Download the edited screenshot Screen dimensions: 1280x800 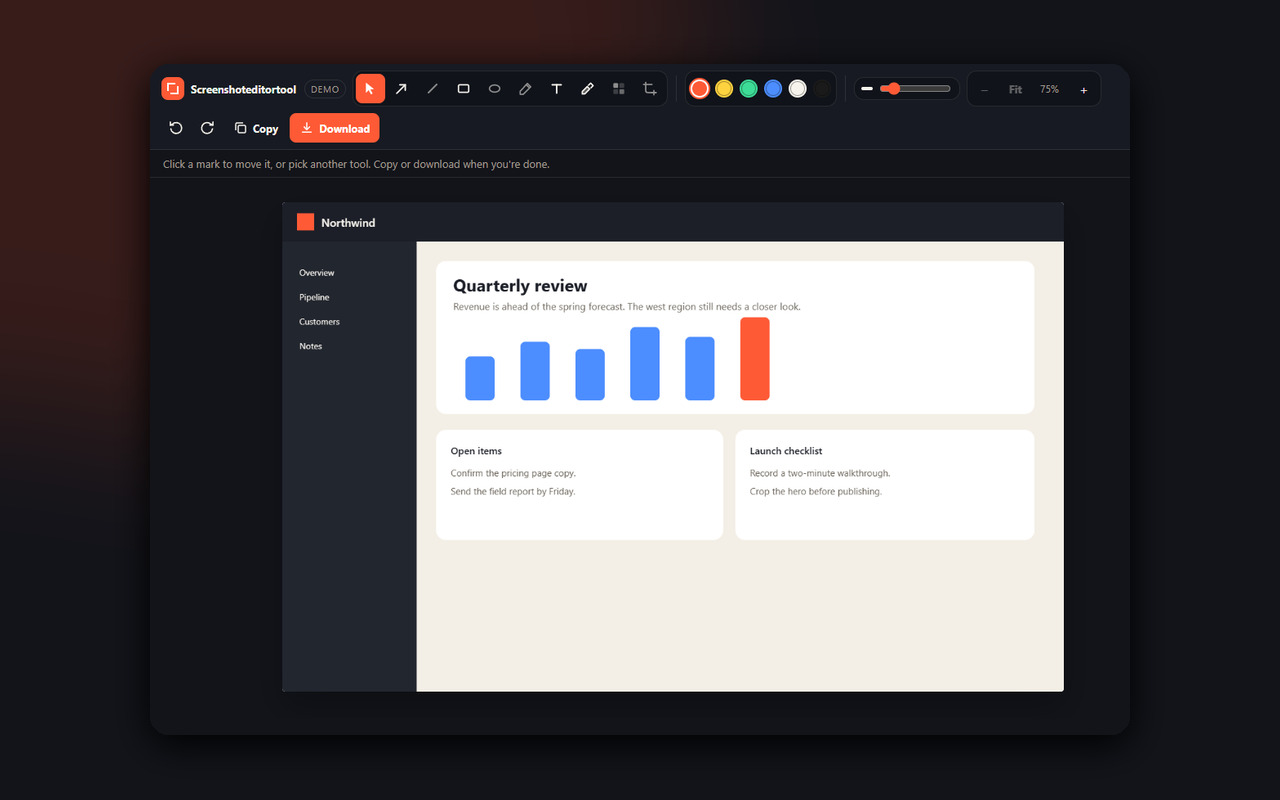click(x=335, y=128)
